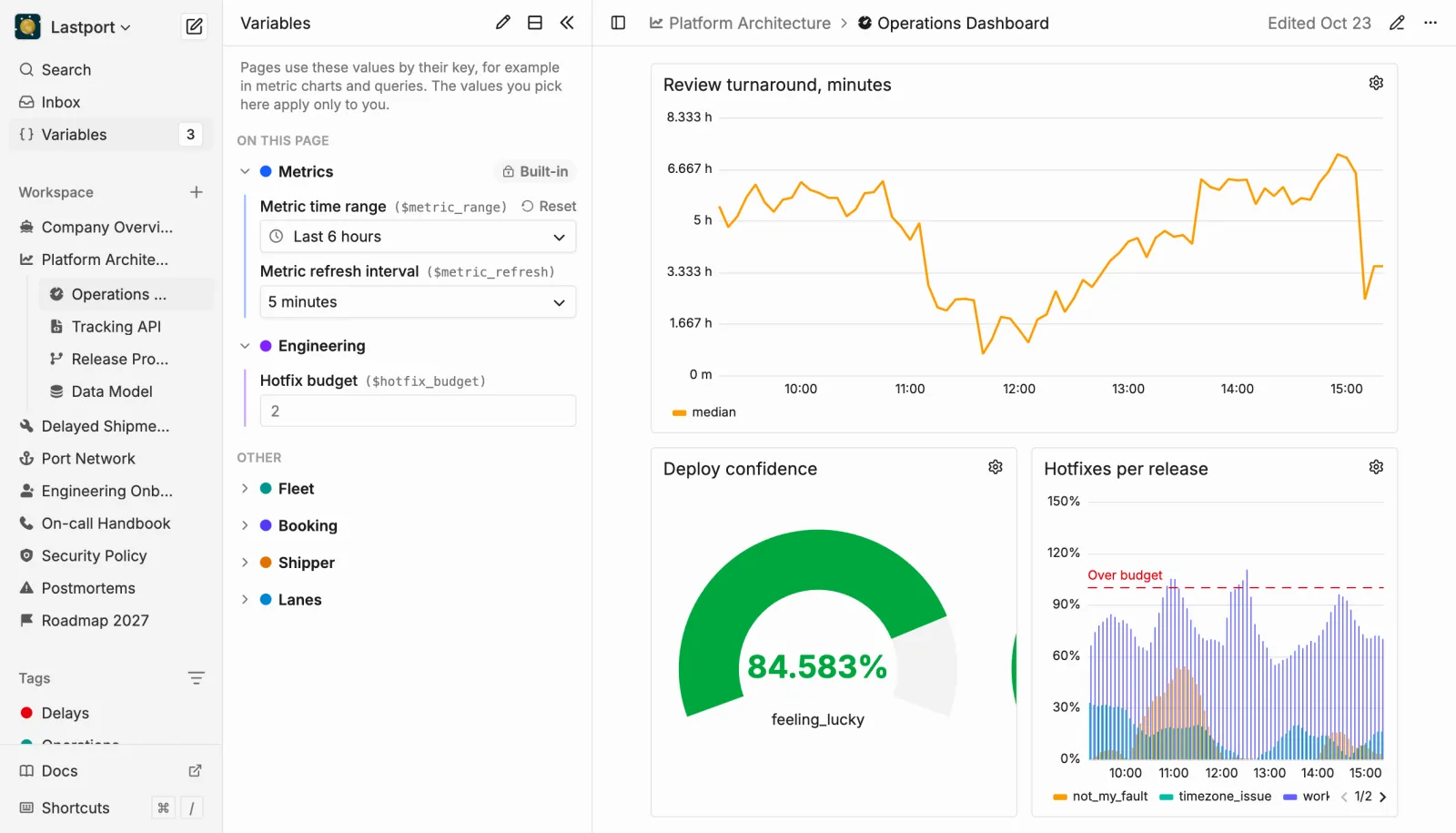This screenshot has height=833, width=1456.
Task: Open Tracking API page
Action: (126, 327)
